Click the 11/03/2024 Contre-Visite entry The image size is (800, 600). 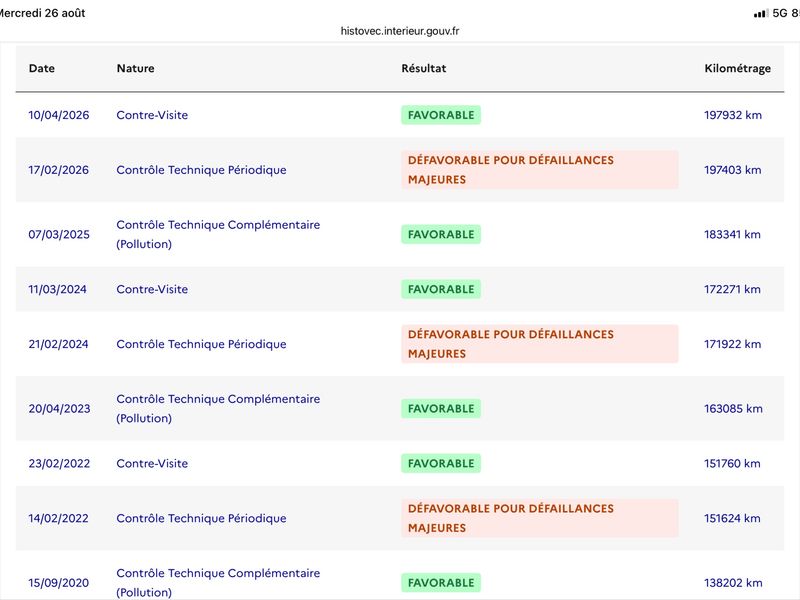[x=152, y=289]
